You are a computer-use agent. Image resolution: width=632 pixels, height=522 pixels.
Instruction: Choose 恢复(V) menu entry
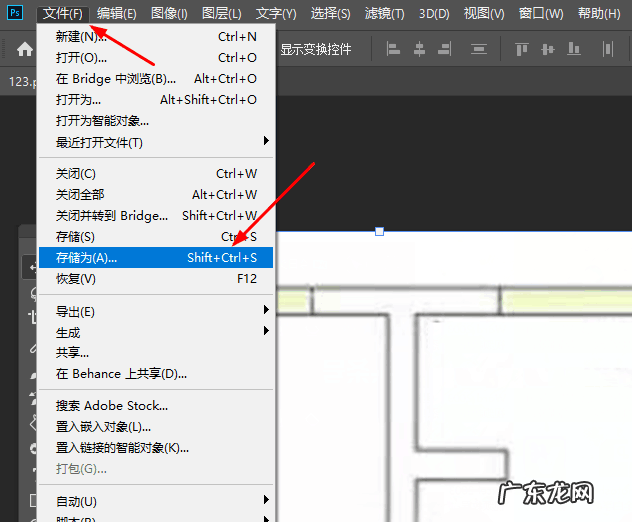(x=156, y=279)
